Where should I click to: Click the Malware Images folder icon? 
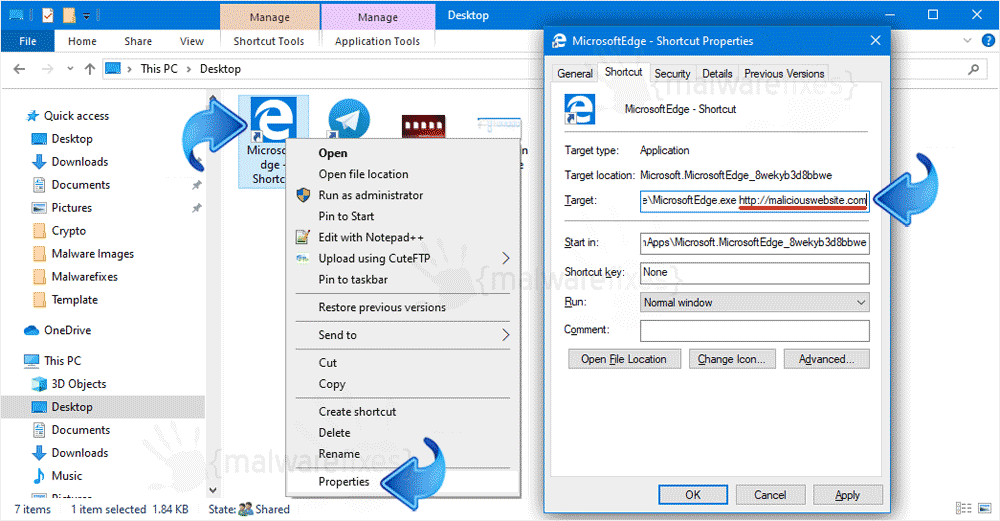coord(40,254)
